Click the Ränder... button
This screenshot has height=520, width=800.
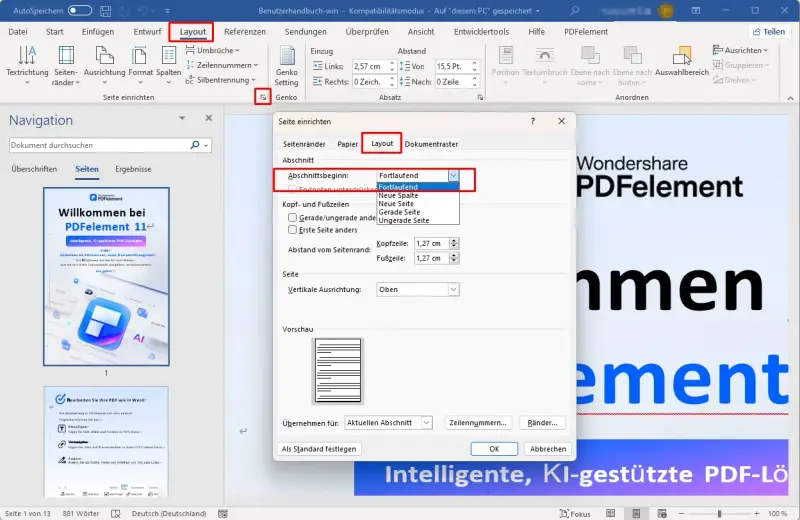click(x=542, y=423)
